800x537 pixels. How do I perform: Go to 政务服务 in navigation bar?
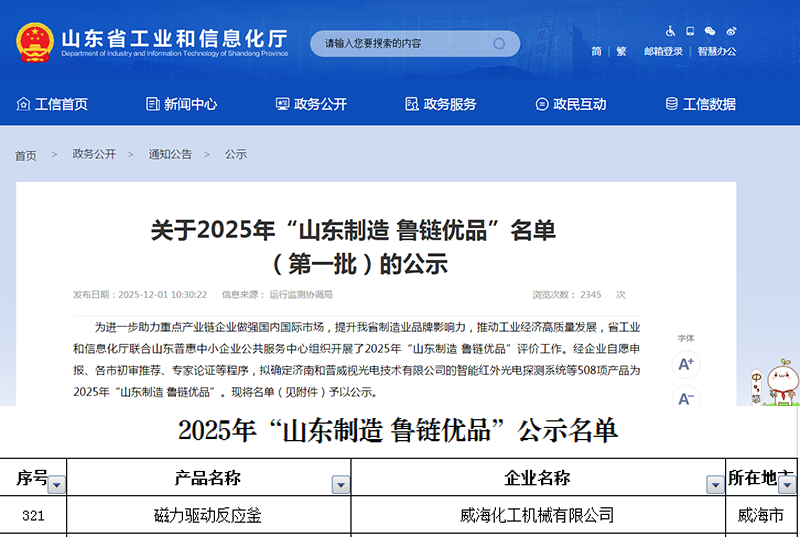click(440, 104)
